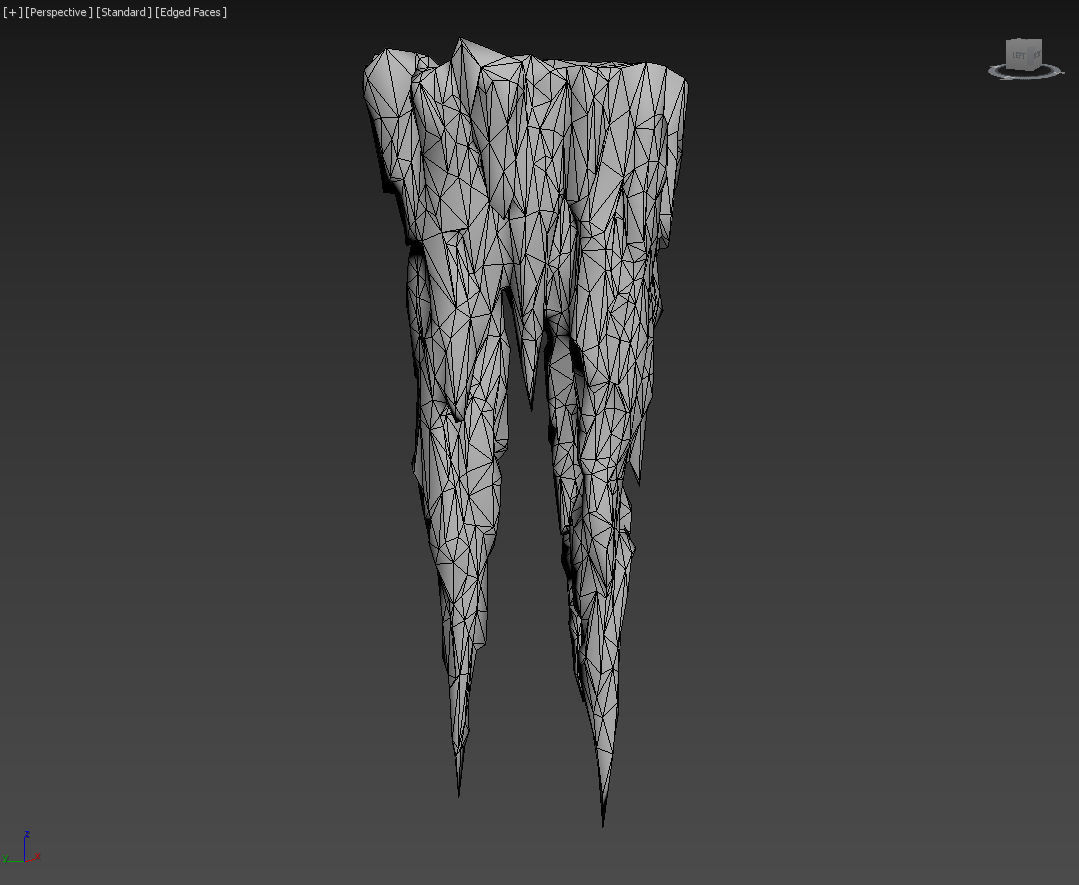Click the ViewCube navigation cube

(x=1023, y=54)
